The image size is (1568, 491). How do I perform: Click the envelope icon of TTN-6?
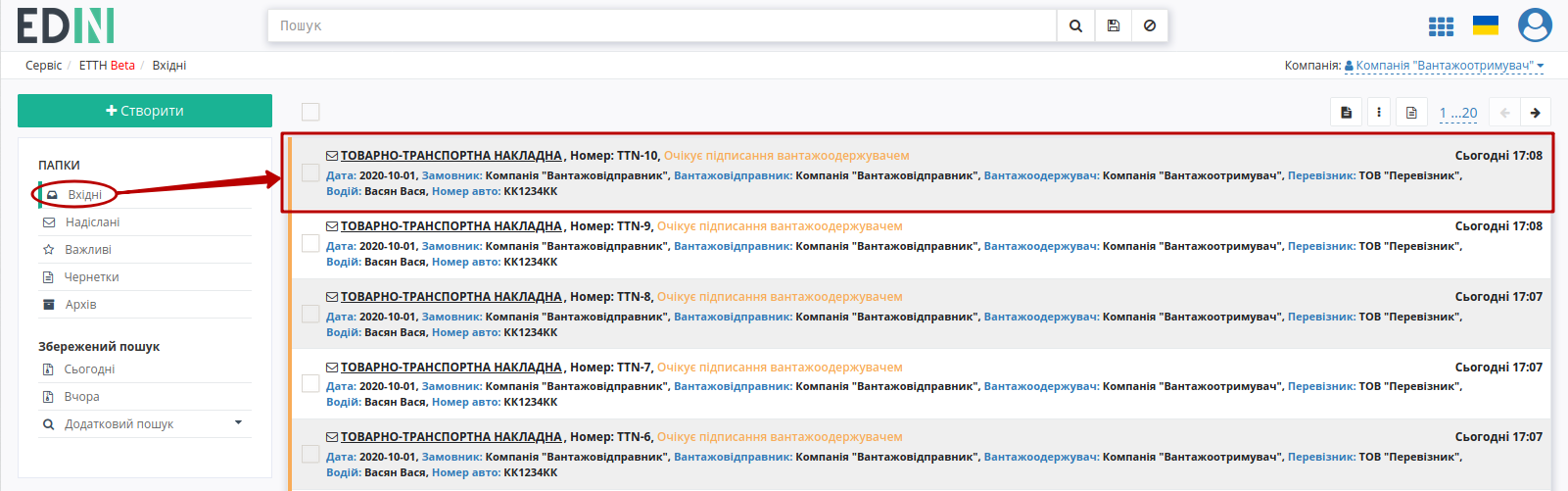coord(332,437)
